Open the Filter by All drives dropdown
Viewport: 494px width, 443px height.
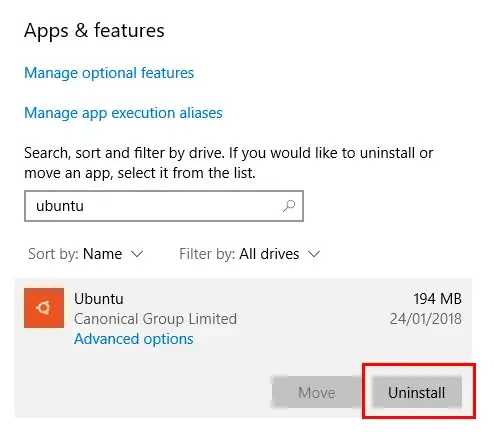click(x=249, y=254)
